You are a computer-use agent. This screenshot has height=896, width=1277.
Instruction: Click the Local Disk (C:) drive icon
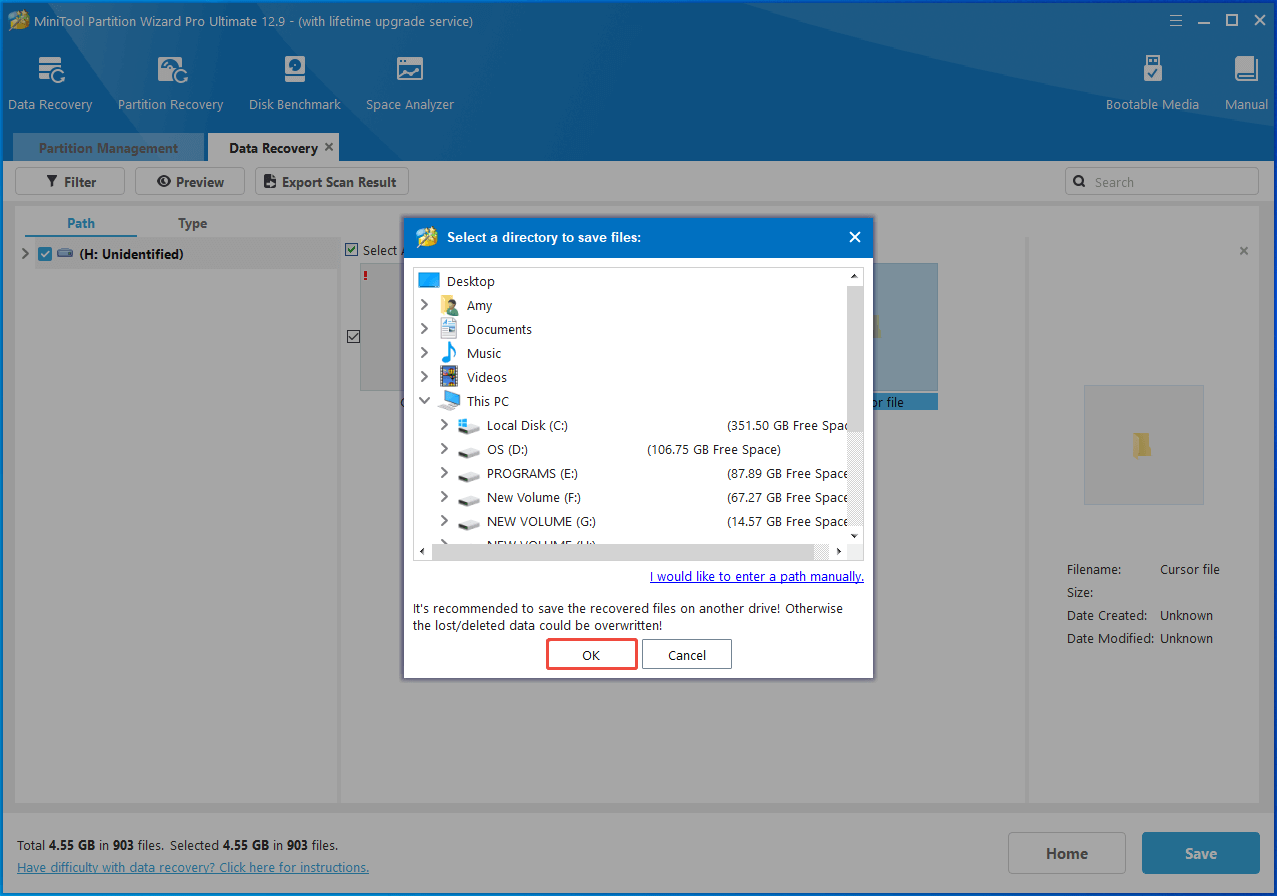pos(470,425)
